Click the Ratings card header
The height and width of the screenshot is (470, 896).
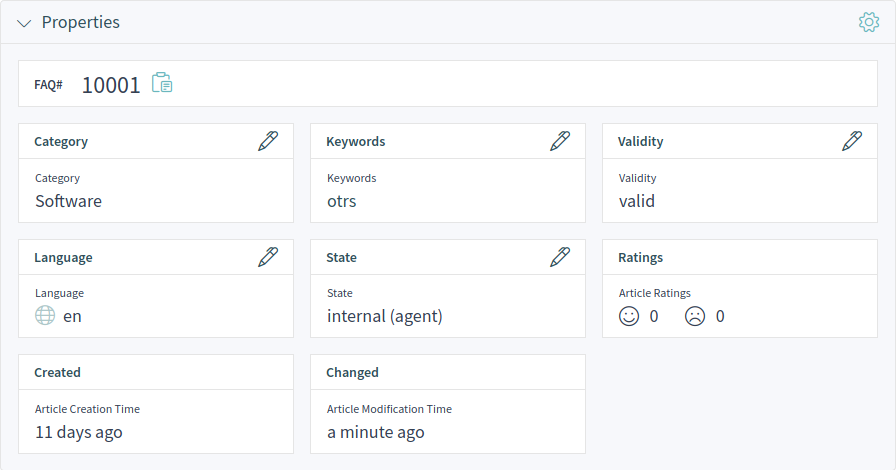(739, 257)
